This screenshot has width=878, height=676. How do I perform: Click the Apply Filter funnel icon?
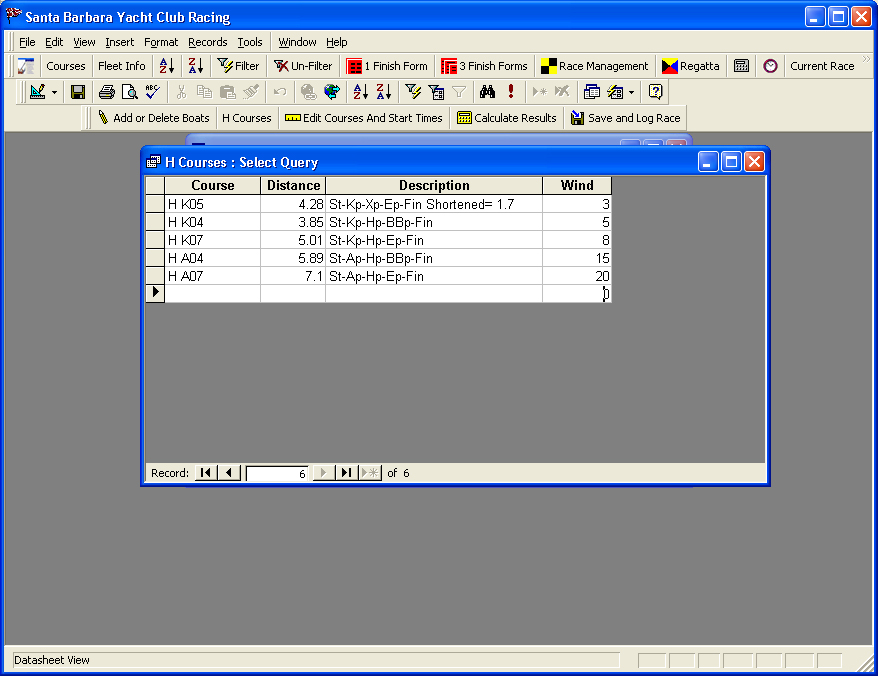(459, 92)
